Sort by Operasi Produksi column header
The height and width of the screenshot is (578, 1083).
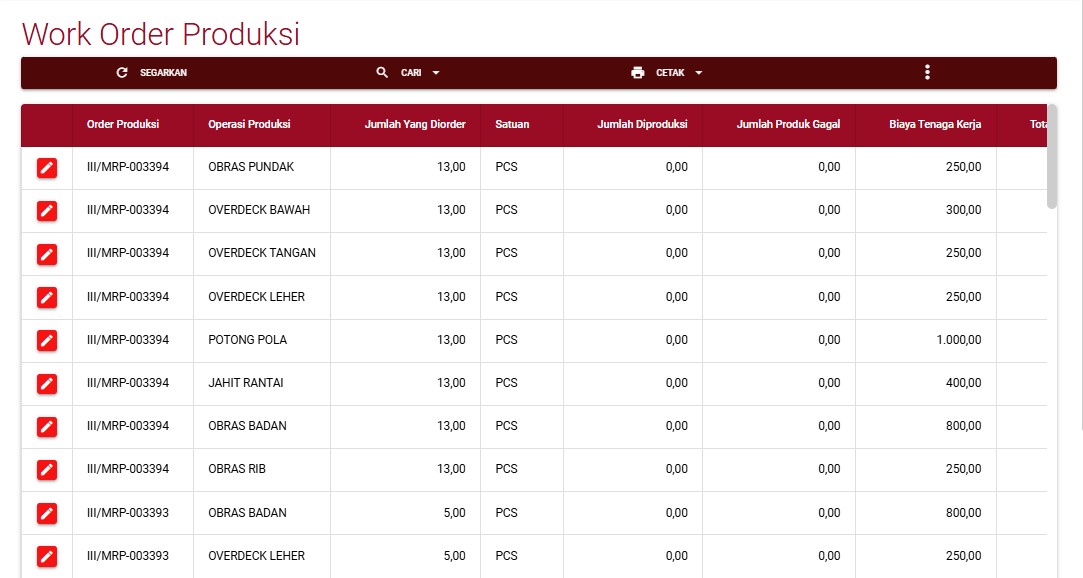click(x=249, y=125)
